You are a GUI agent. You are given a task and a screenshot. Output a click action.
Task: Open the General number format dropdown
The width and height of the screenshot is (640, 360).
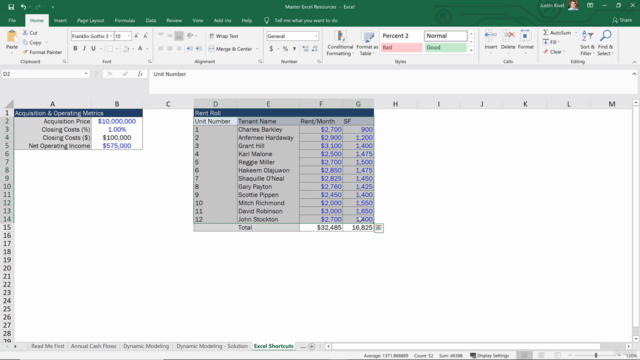tap(316, 36)
